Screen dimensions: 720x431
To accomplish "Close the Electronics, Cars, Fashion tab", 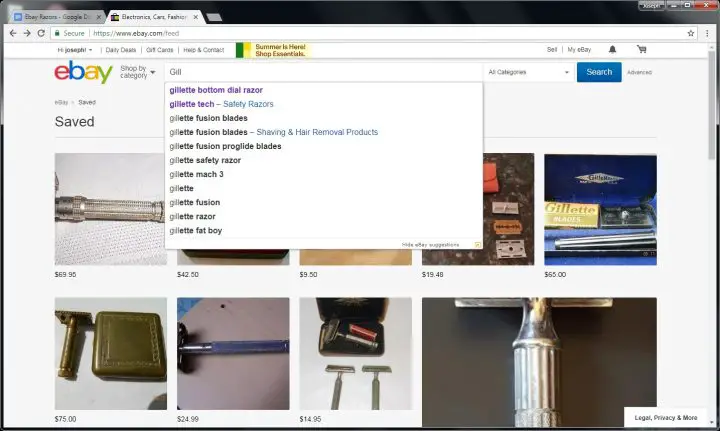I will point(196,17).
